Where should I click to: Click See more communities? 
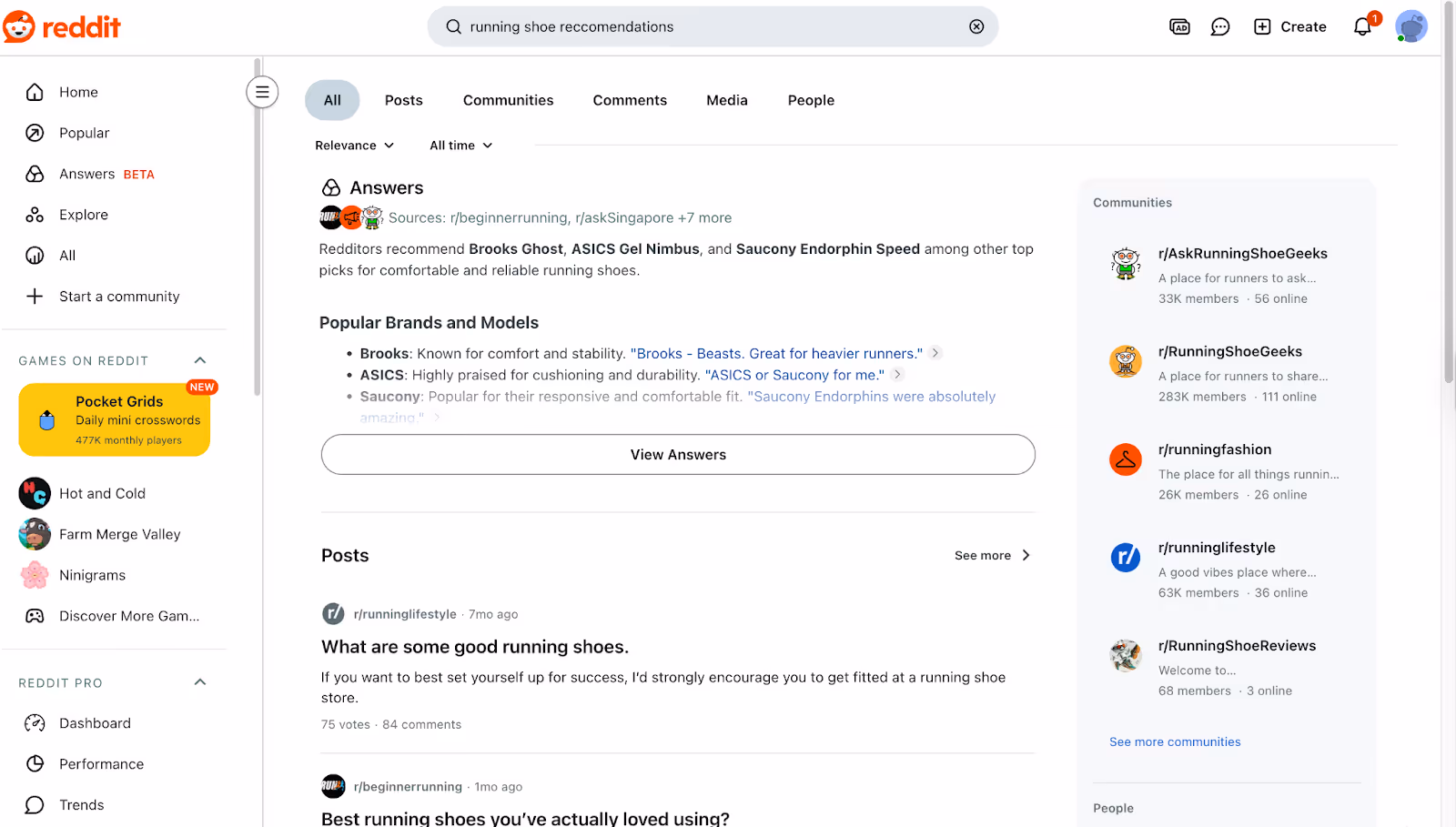1175,742
